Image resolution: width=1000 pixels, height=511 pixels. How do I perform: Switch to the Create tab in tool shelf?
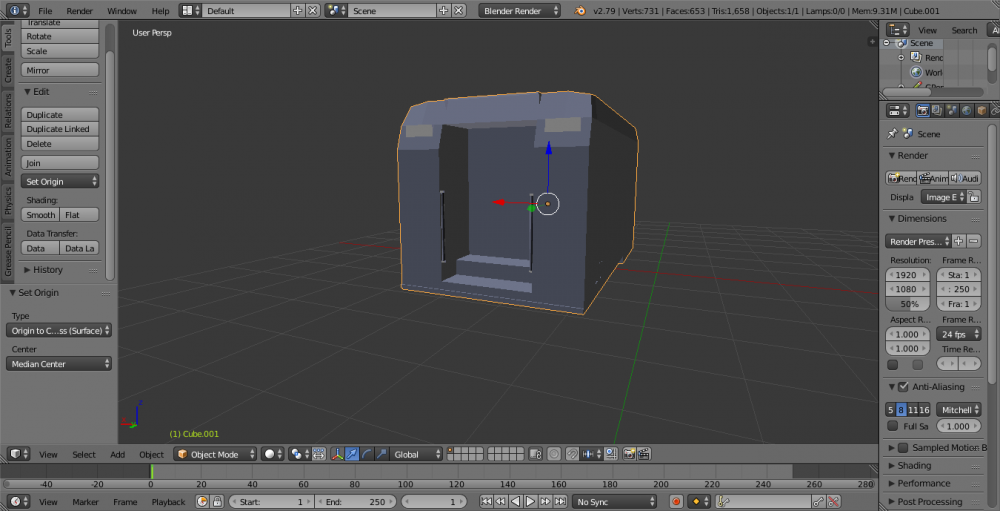pyautogui.click(x=8, y=70)
